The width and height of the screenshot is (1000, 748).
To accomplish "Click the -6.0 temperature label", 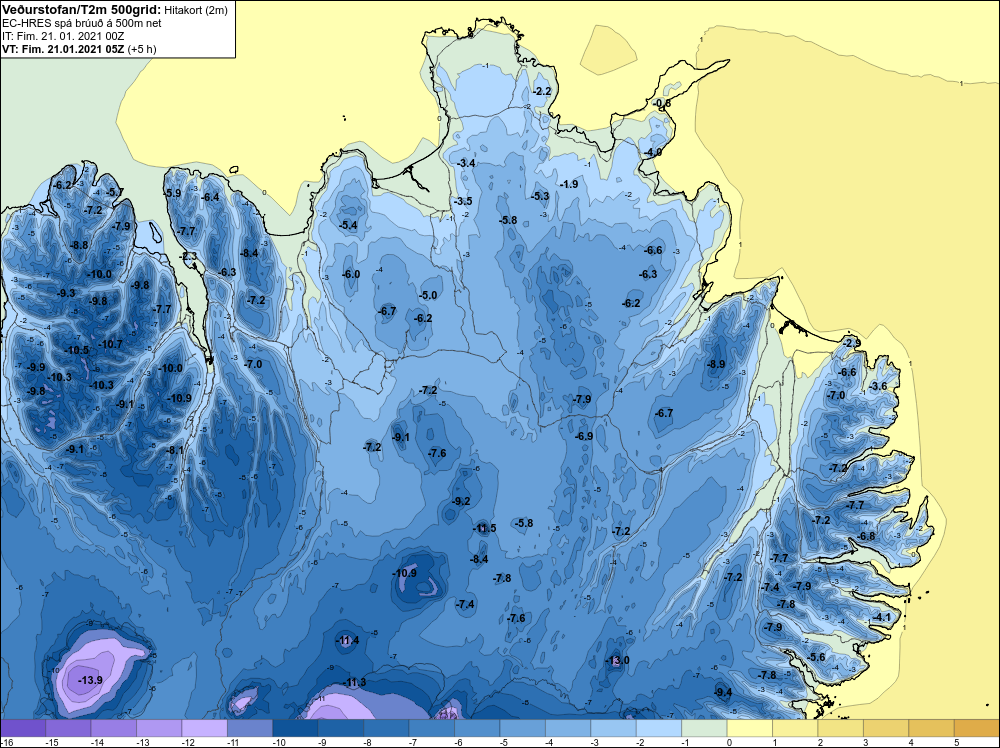I will [x=351, y=274].
